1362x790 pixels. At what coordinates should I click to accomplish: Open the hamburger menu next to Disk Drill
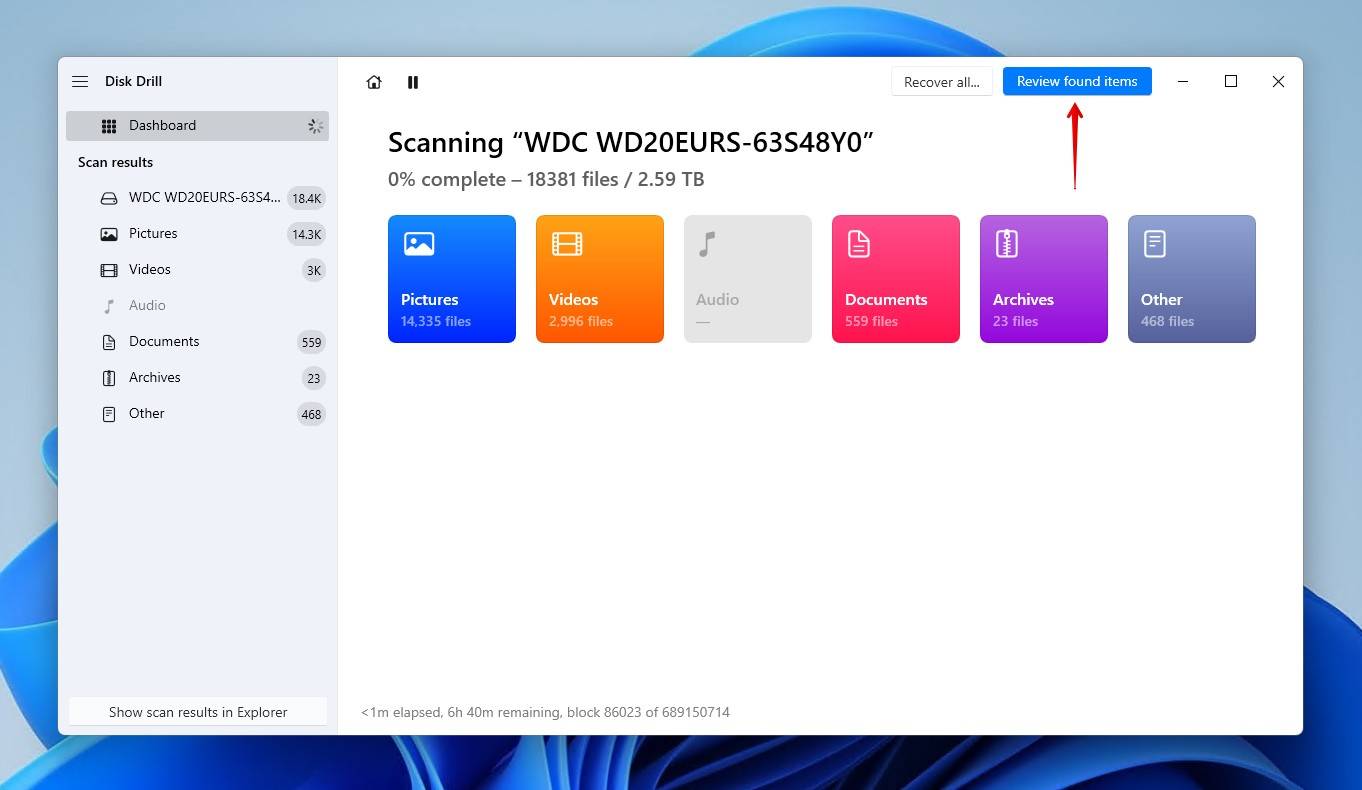(x=80, y=81)
